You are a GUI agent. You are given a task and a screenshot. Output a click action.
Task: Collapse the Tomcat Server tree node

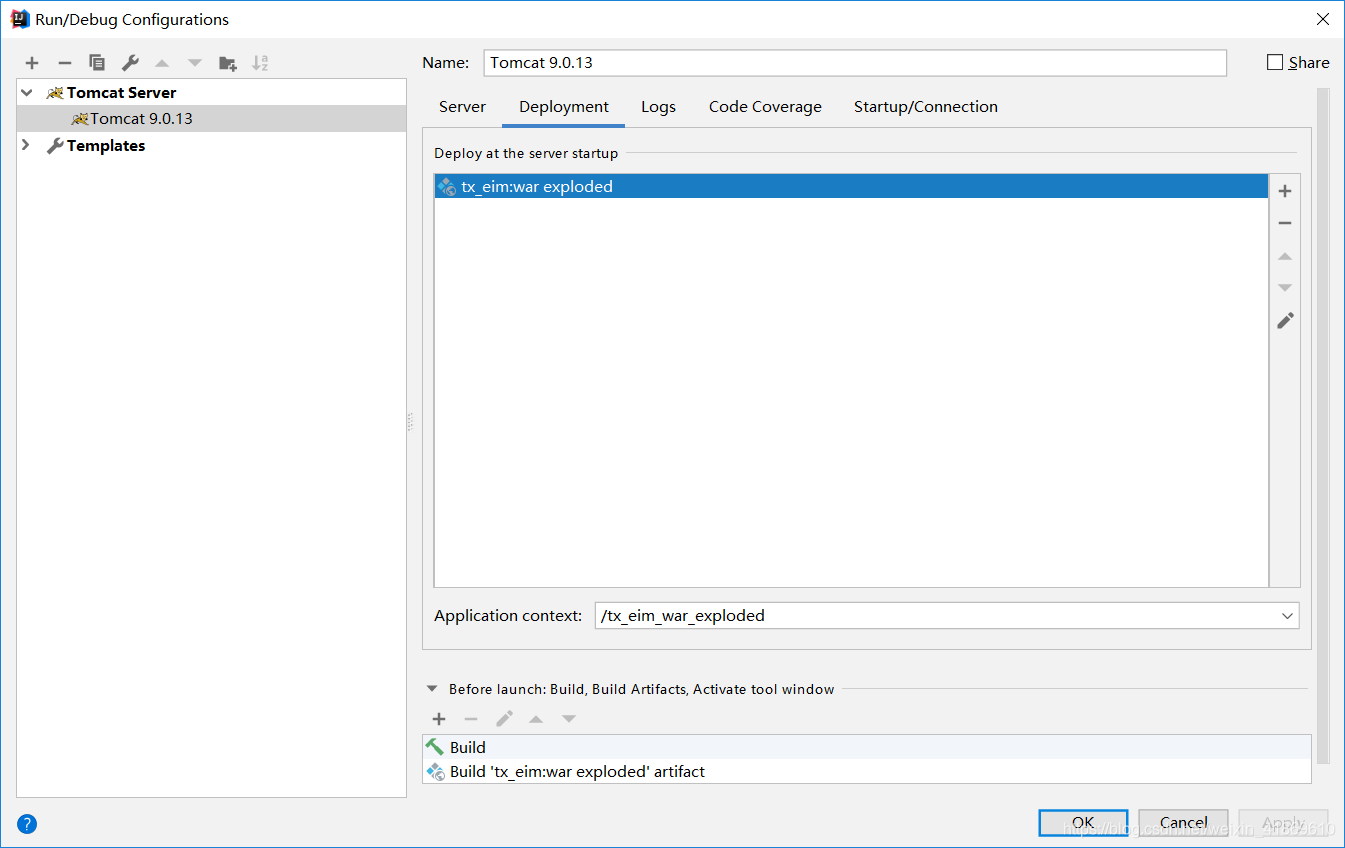[27, 92]
